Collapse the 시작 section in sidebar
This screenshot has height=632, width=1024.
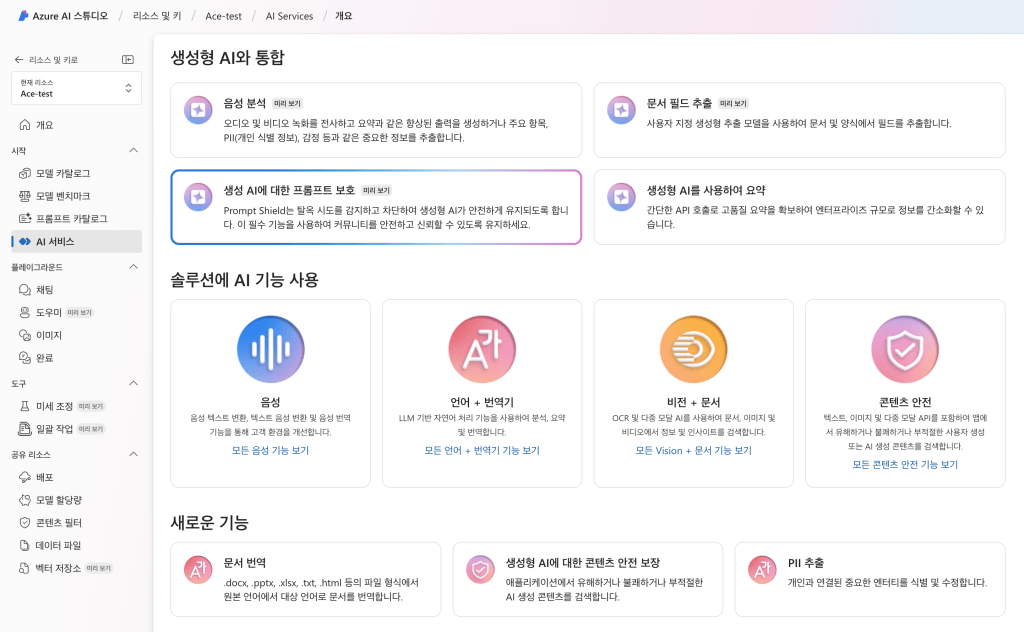click(134, 150)
